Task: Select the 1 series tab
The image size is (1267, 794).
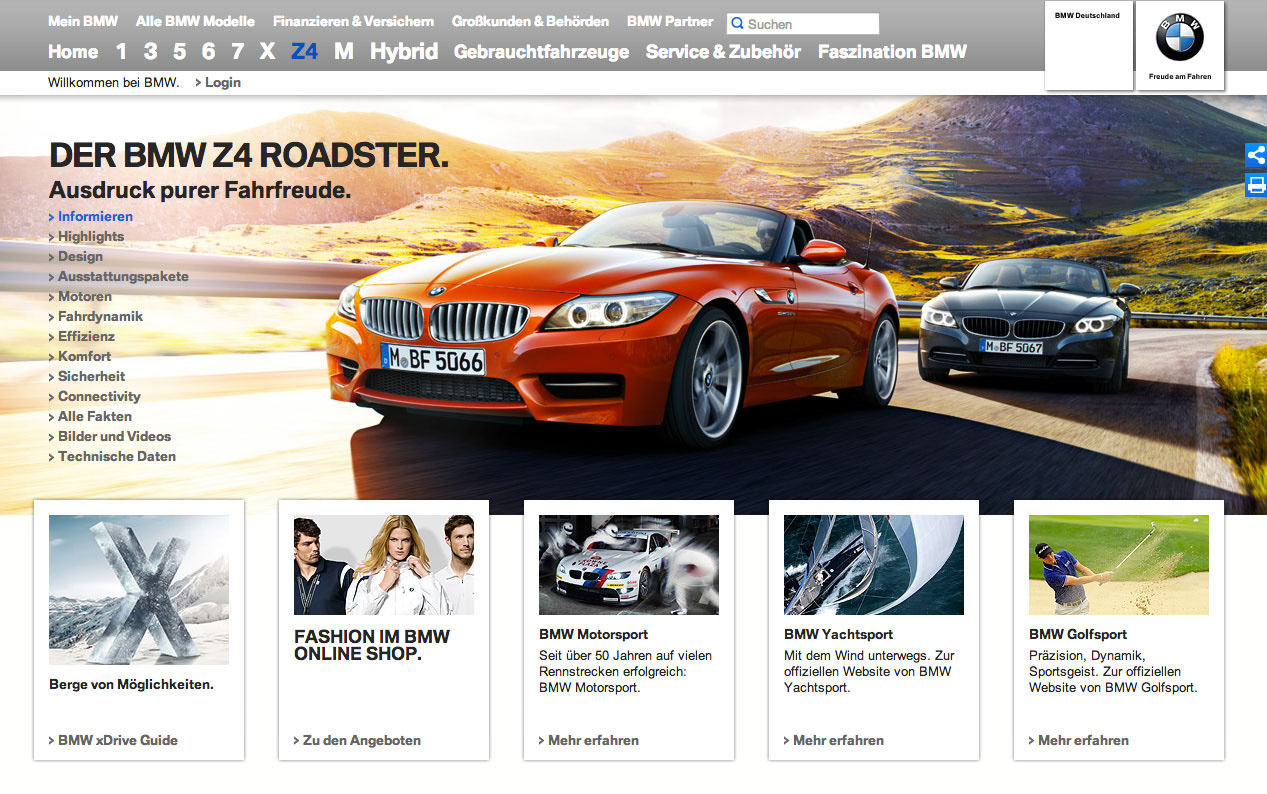Action: click(x=121, y=51)
